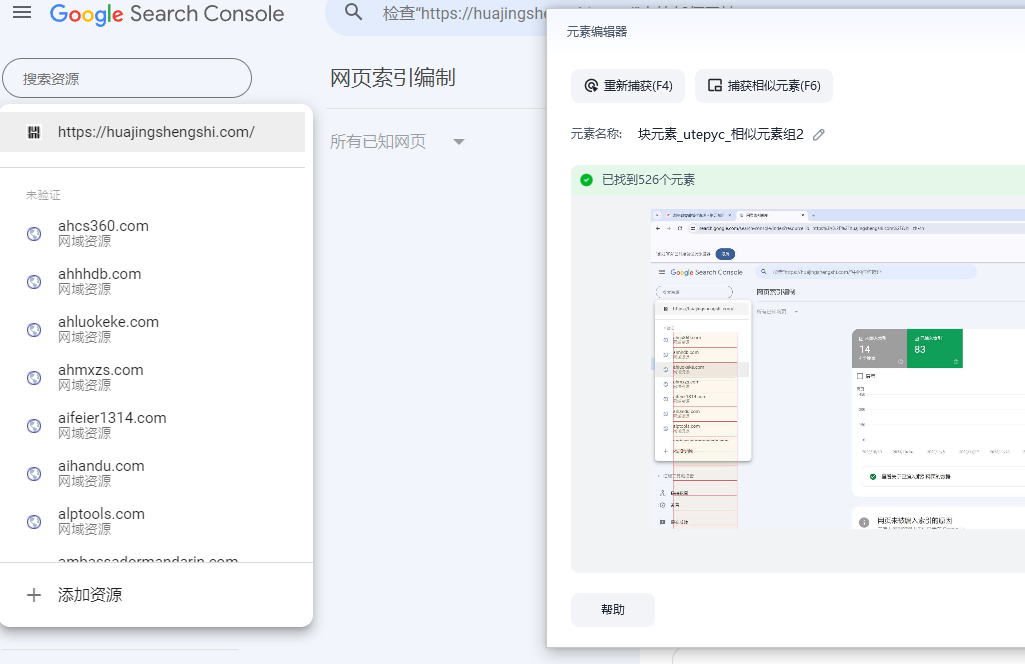Screen dimensions: 1025x664
Task: Select aifeier1314.com domain property
Action: tap(152, 425)
